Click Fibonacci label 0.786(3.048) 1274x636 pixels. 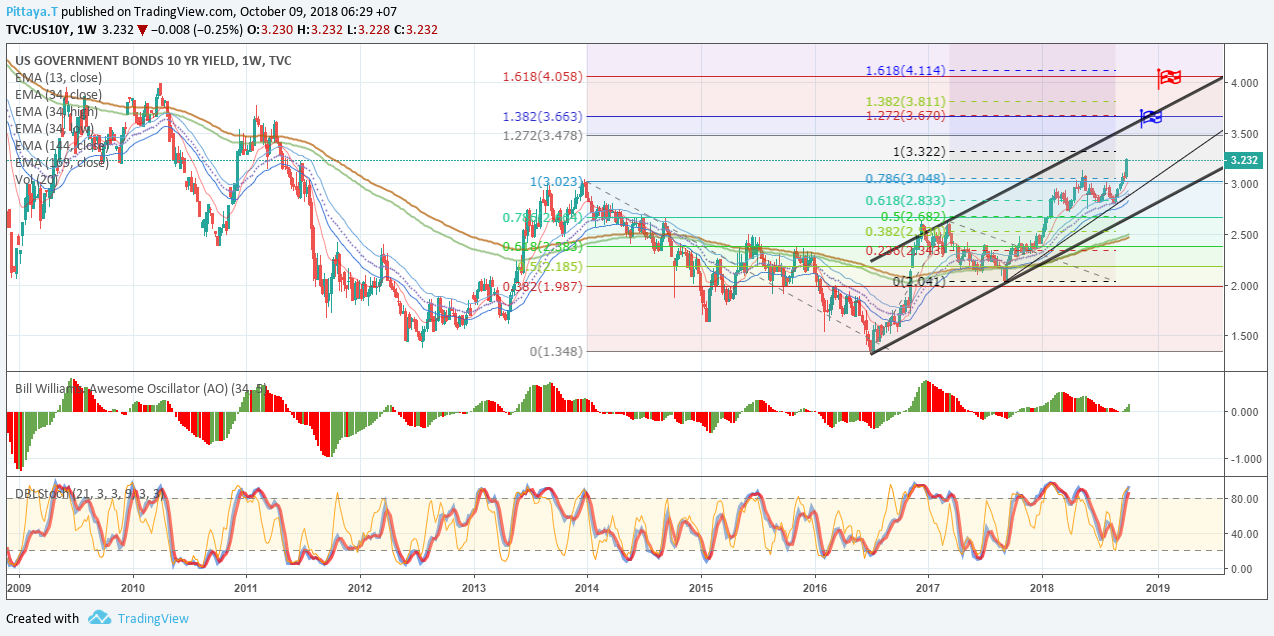[905, 179]
